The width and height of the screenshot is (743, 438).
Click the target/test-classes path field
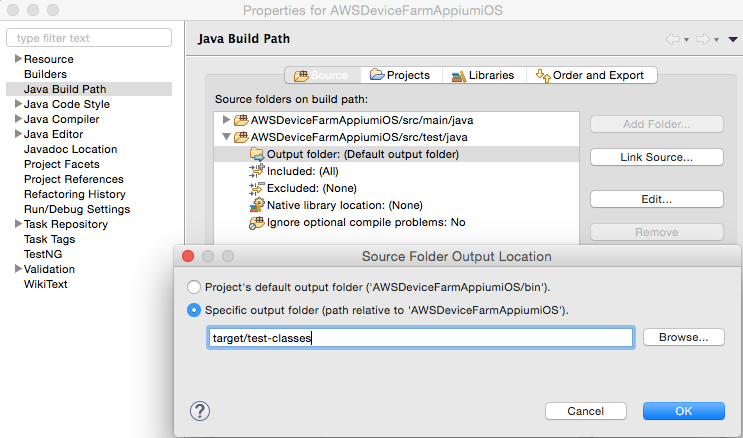click(x=421, y=338)
